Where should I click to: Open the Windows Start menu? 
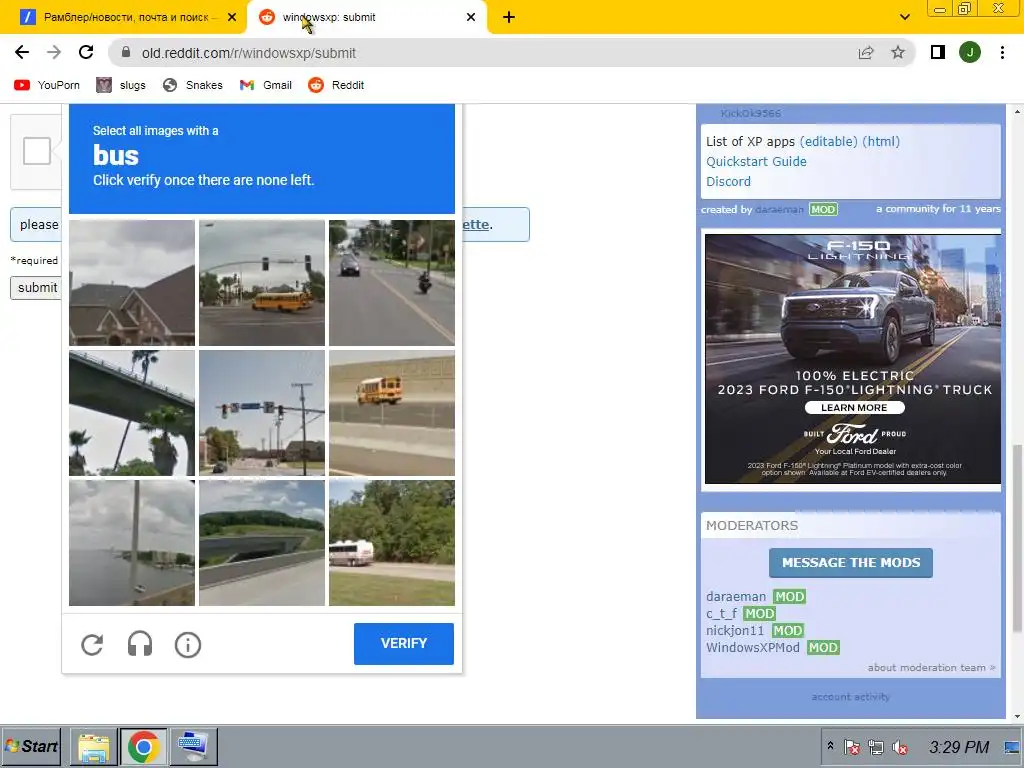(31, 746)
